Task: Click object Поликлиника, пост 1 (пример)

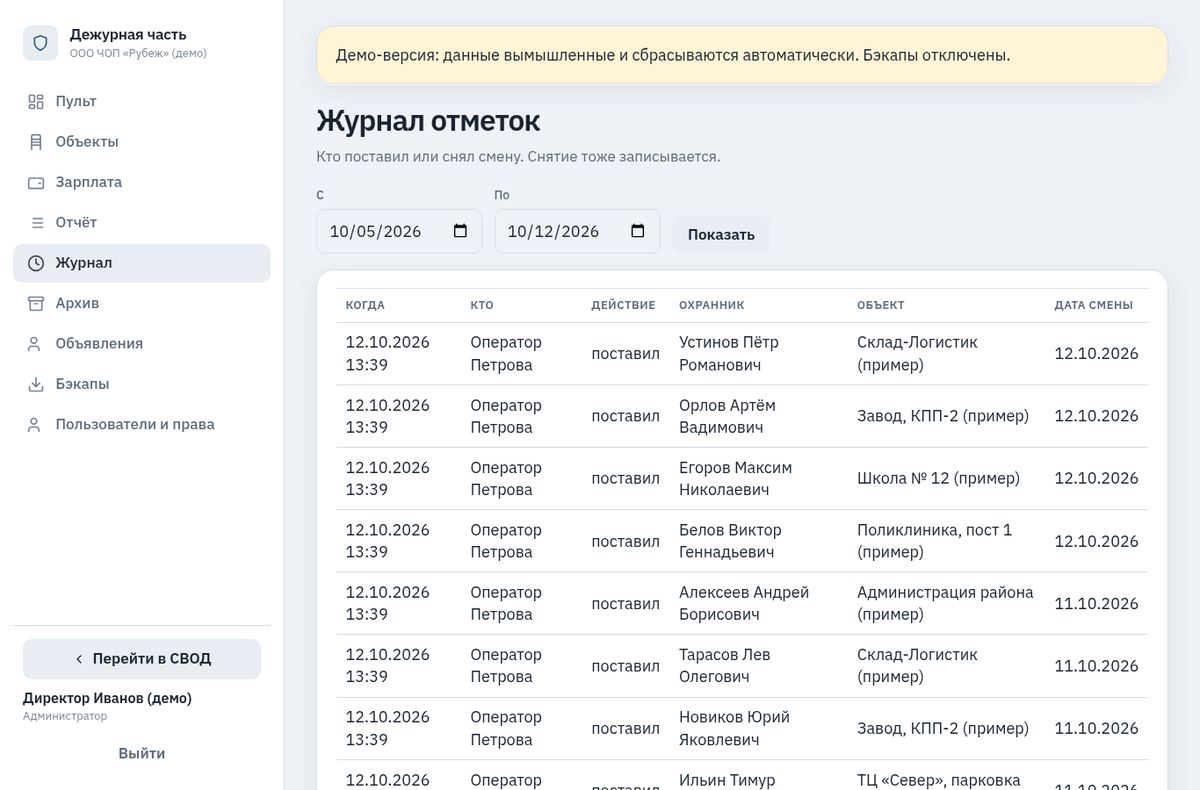Action: pyautogui.click(x=935, y=541)
